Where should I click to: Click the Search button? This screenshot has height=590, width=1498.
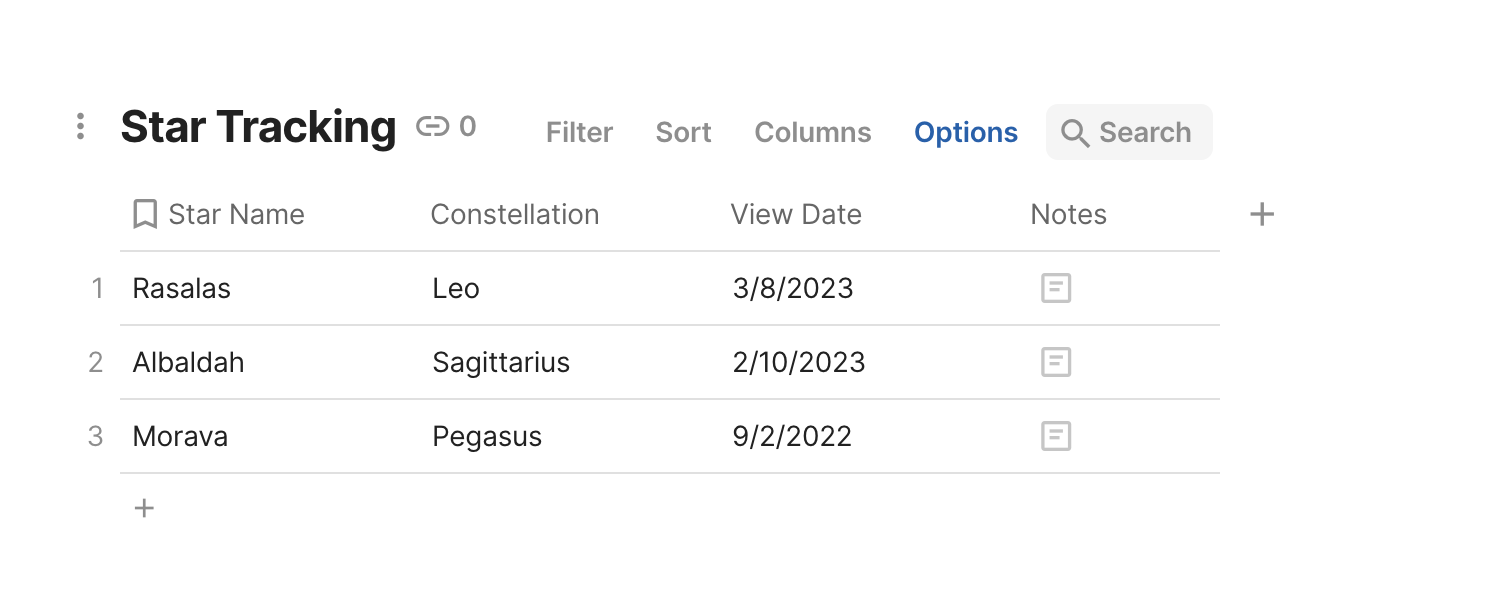1129,131
